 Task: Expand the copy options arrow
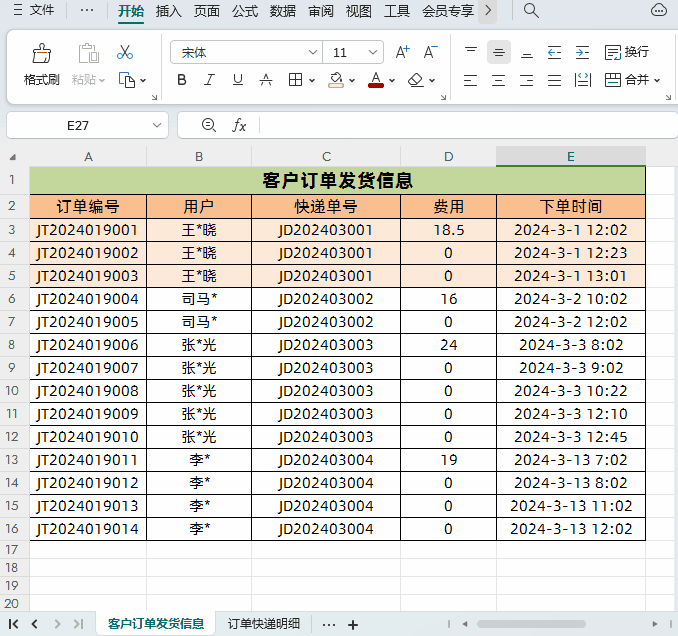pos(143,80)
